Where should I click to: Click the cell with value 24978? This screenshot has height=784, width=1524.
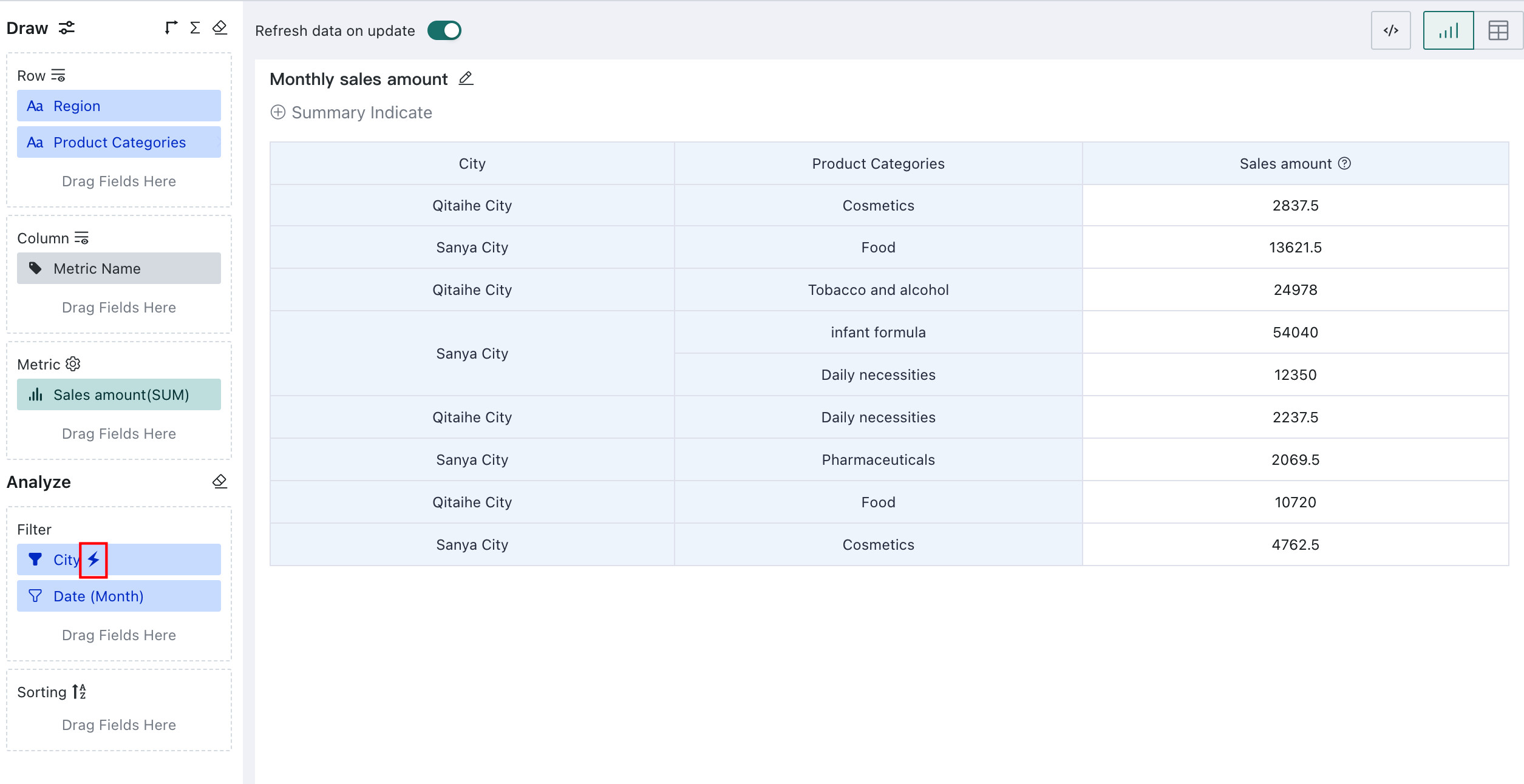(x=1295, y=290)
